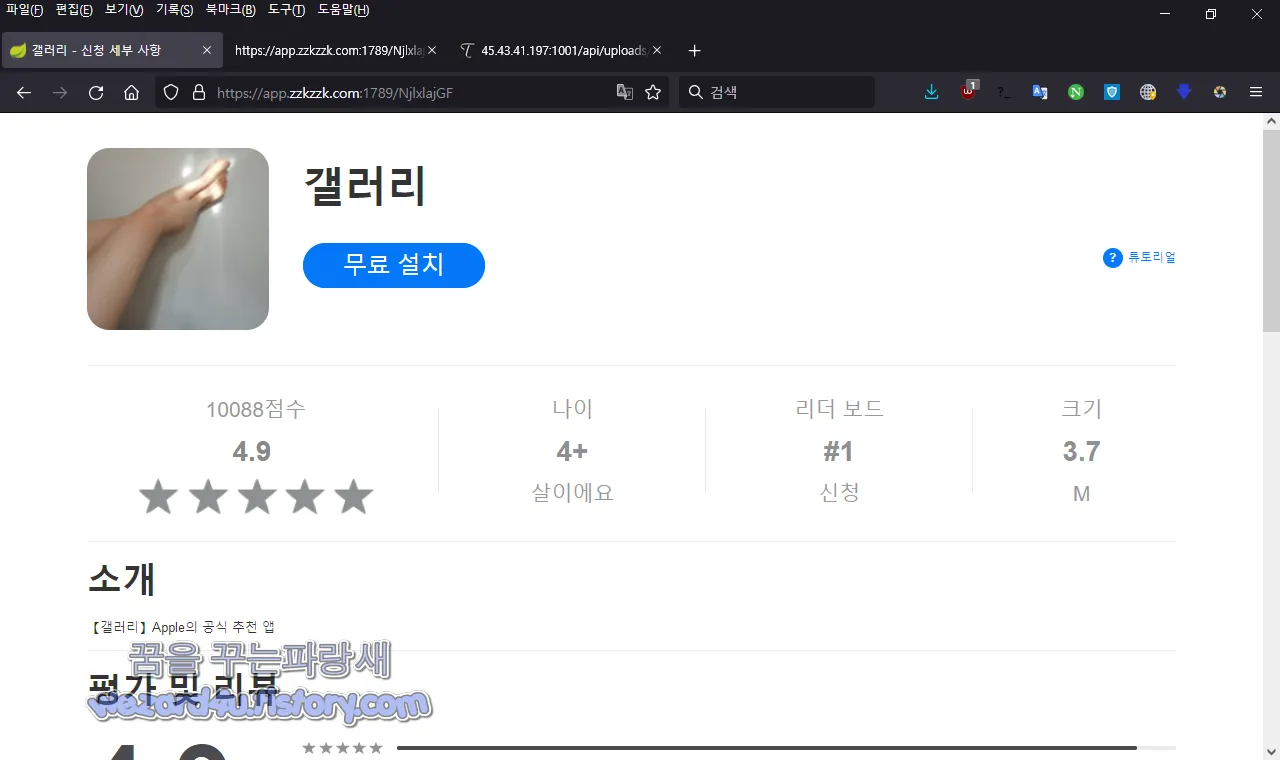Open a new tab with plus
The width and height of the screenshot is (1280, 760).
[x=695, y=50]
